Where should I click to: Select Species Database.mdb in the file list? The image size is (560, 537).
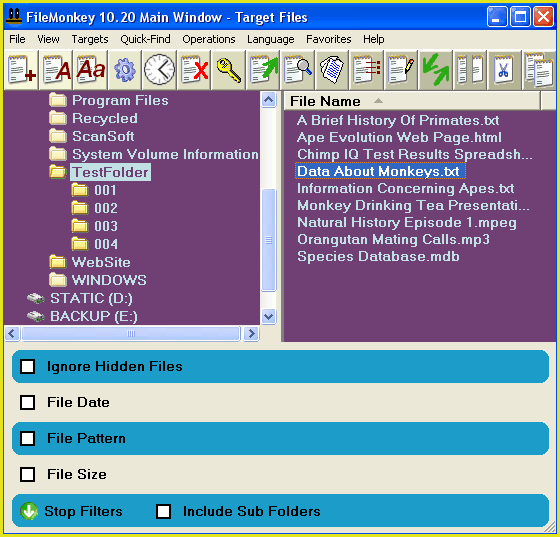(x=378, y=256)
